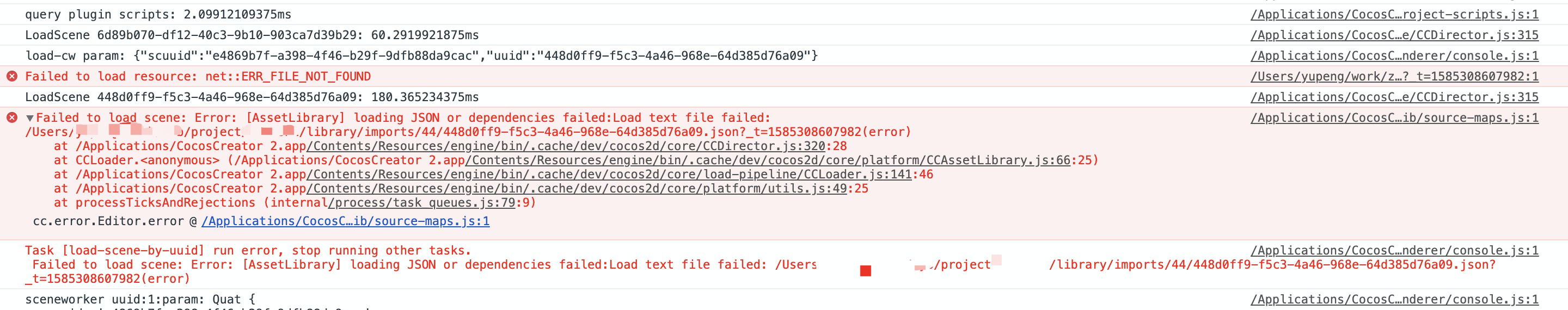The height and width of the screenshot is (310, 1568).
Task: Click error icon beside "Failed to load scene"
Action: click(x=11, y=117)
